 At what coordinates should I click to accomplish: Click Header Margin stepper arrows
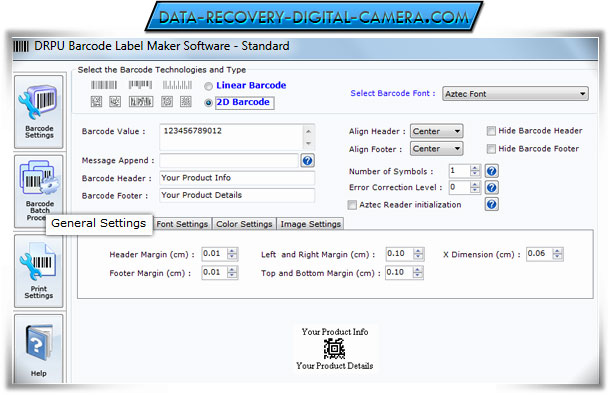(232, 254)
